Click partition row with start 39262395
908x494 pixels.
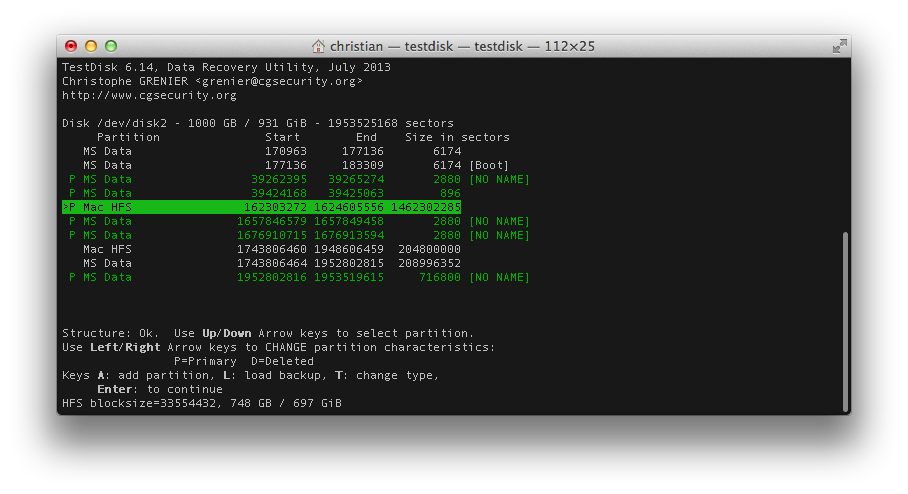299,180
